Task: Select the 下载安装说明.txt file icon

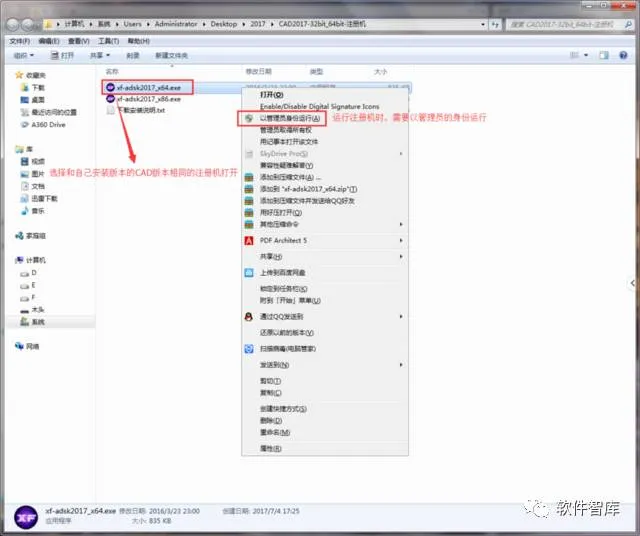Action: tap(110, 110)
